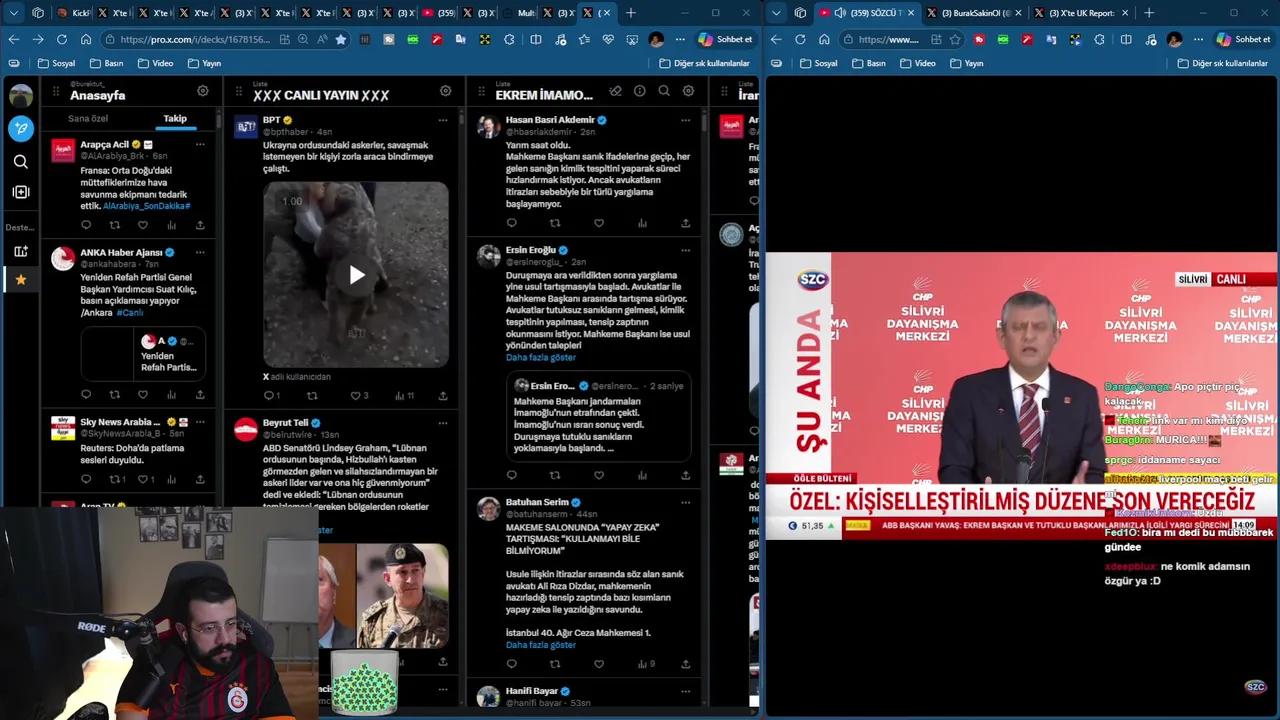
Task: Create a new deck in X Pro sidebar
Action: click(x=21, y=252)
